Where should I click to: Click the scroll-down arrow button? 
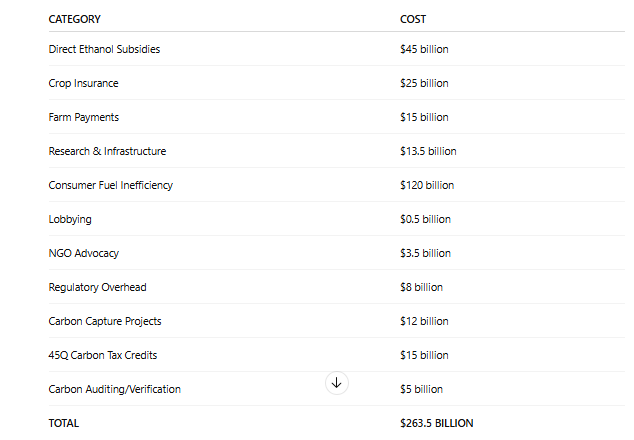[336, 383]
